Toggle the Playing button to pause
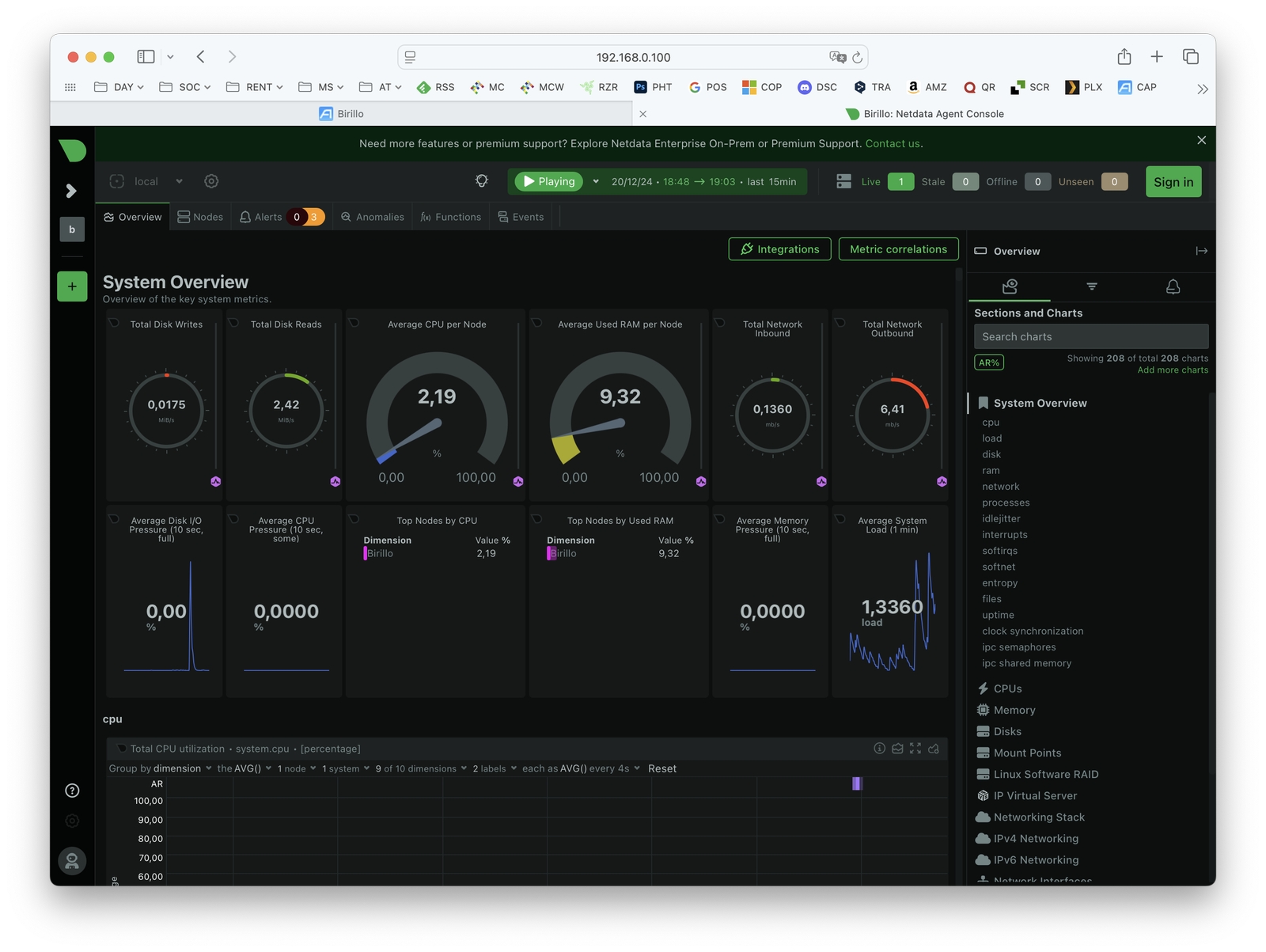This screenshot has width=1266, height=952. [549, 181]
